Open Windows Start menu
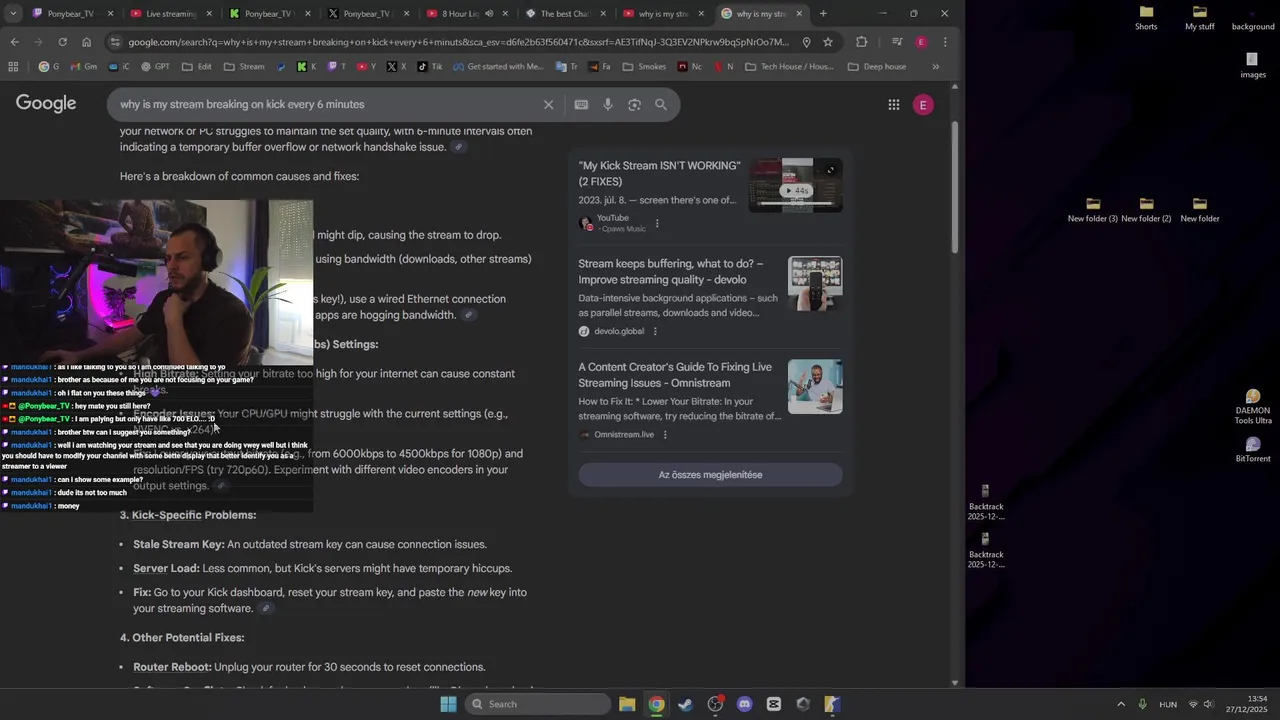Screen dimensions: 1280x720 tap(448, 704)
